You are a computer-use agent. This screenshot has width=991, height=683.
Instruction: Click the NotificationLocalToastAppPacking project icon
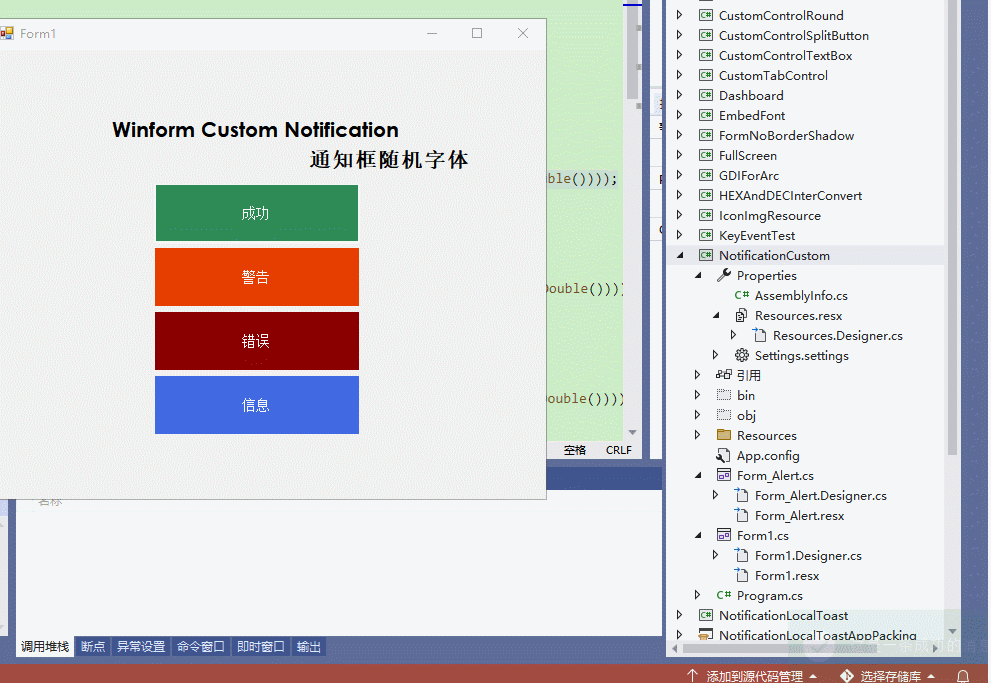704,635
